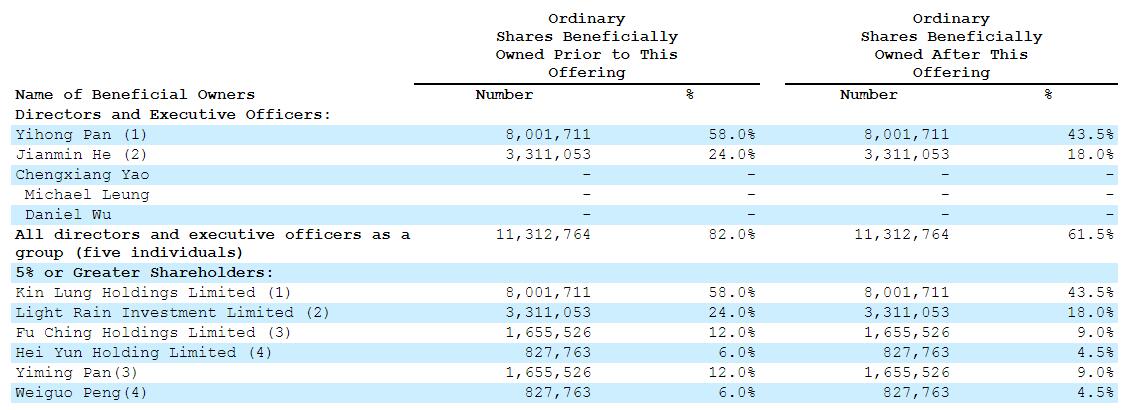The height and width of the screenshot is (410, 1129).
Task: Click Kin Lung Holdings' after-offering 43.5% value
Action: click(1090, 293)
